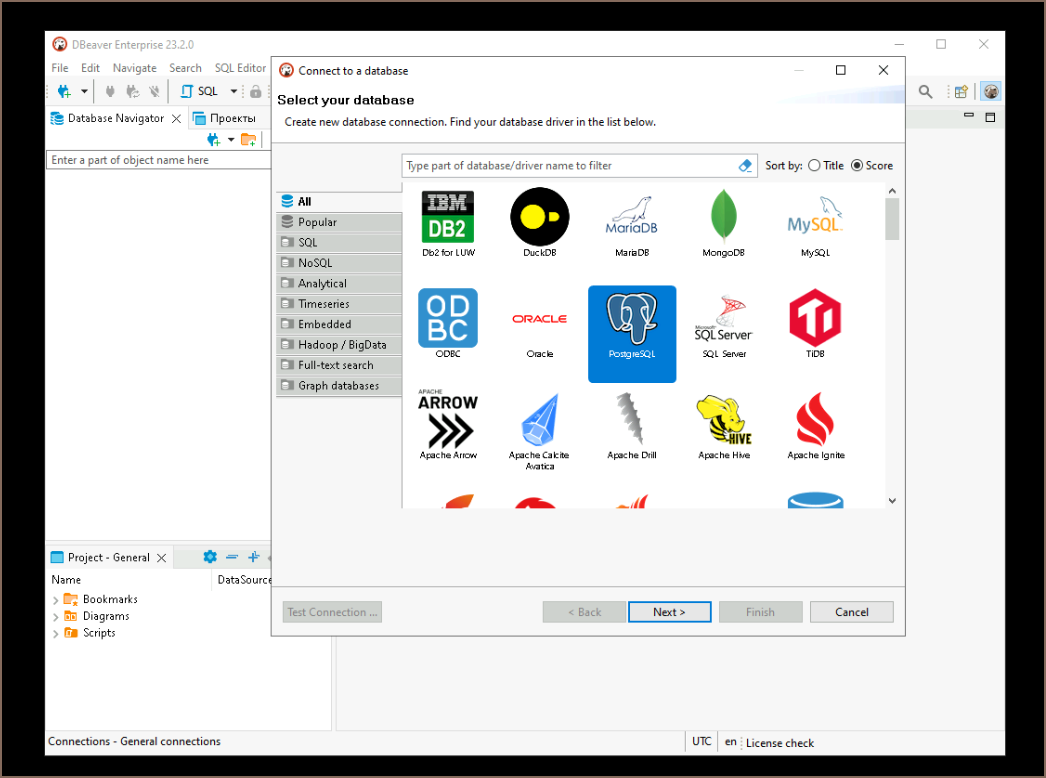Choose the MongoDB driver icon
The width and height of the screenshot is (1046, 778).
(723, 219)
